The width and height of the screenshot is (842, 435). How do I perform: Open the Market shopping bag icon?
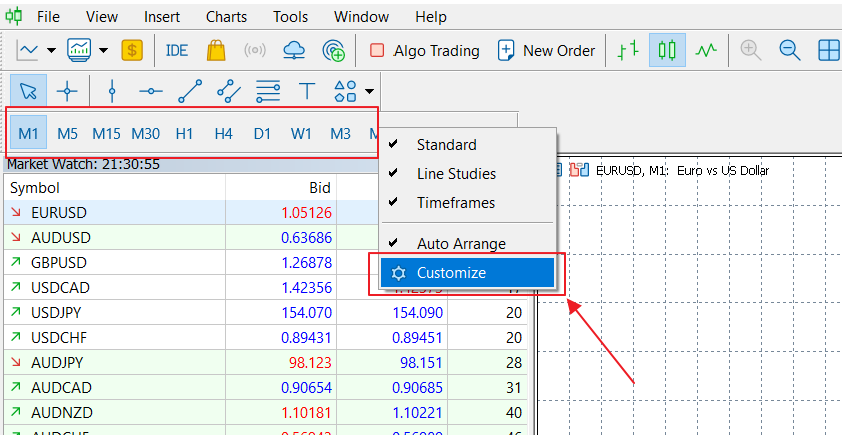point(215,50)
